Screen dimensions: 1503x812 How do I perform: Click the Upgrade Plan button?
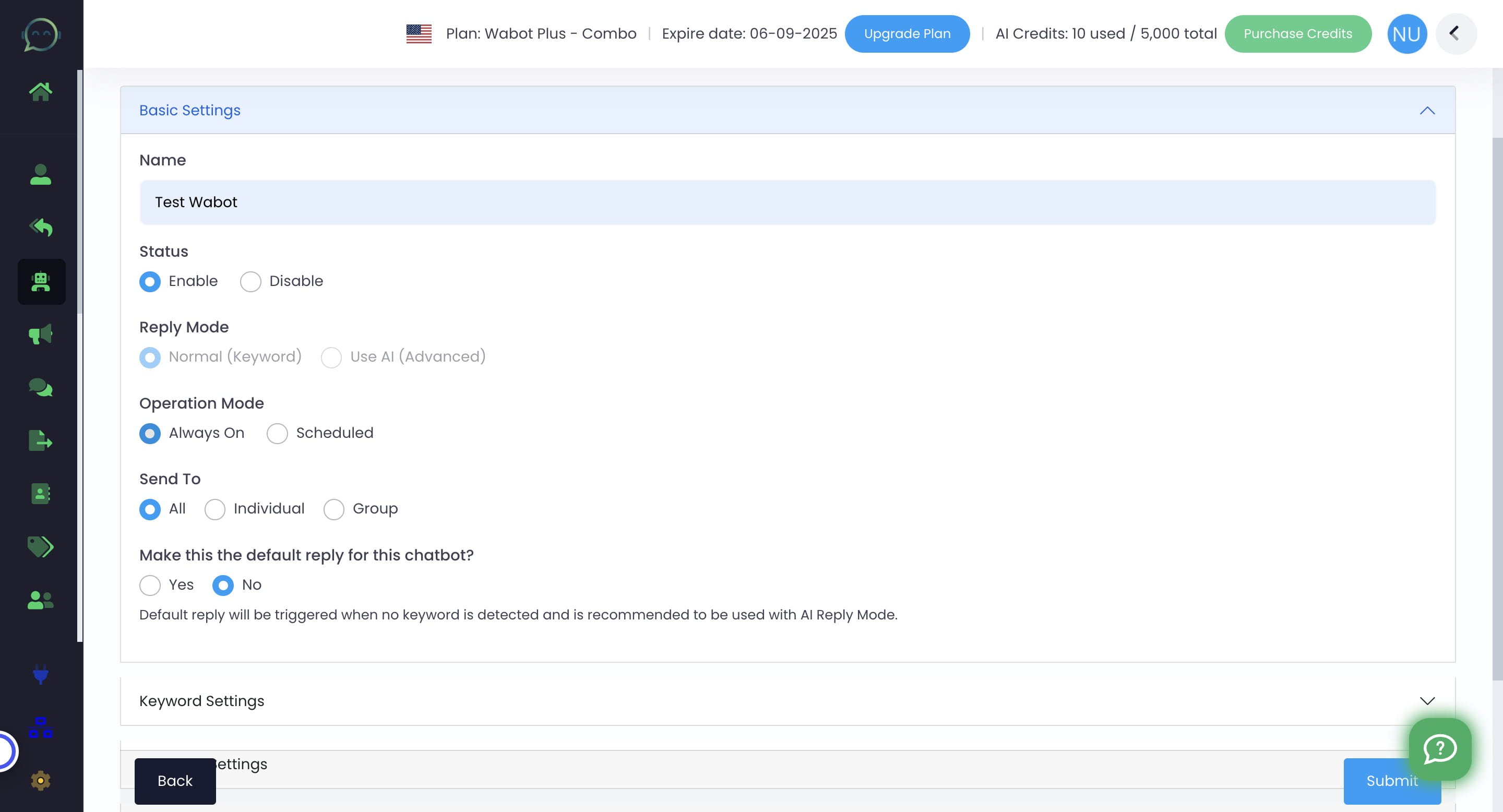click(x=908, y=33)
